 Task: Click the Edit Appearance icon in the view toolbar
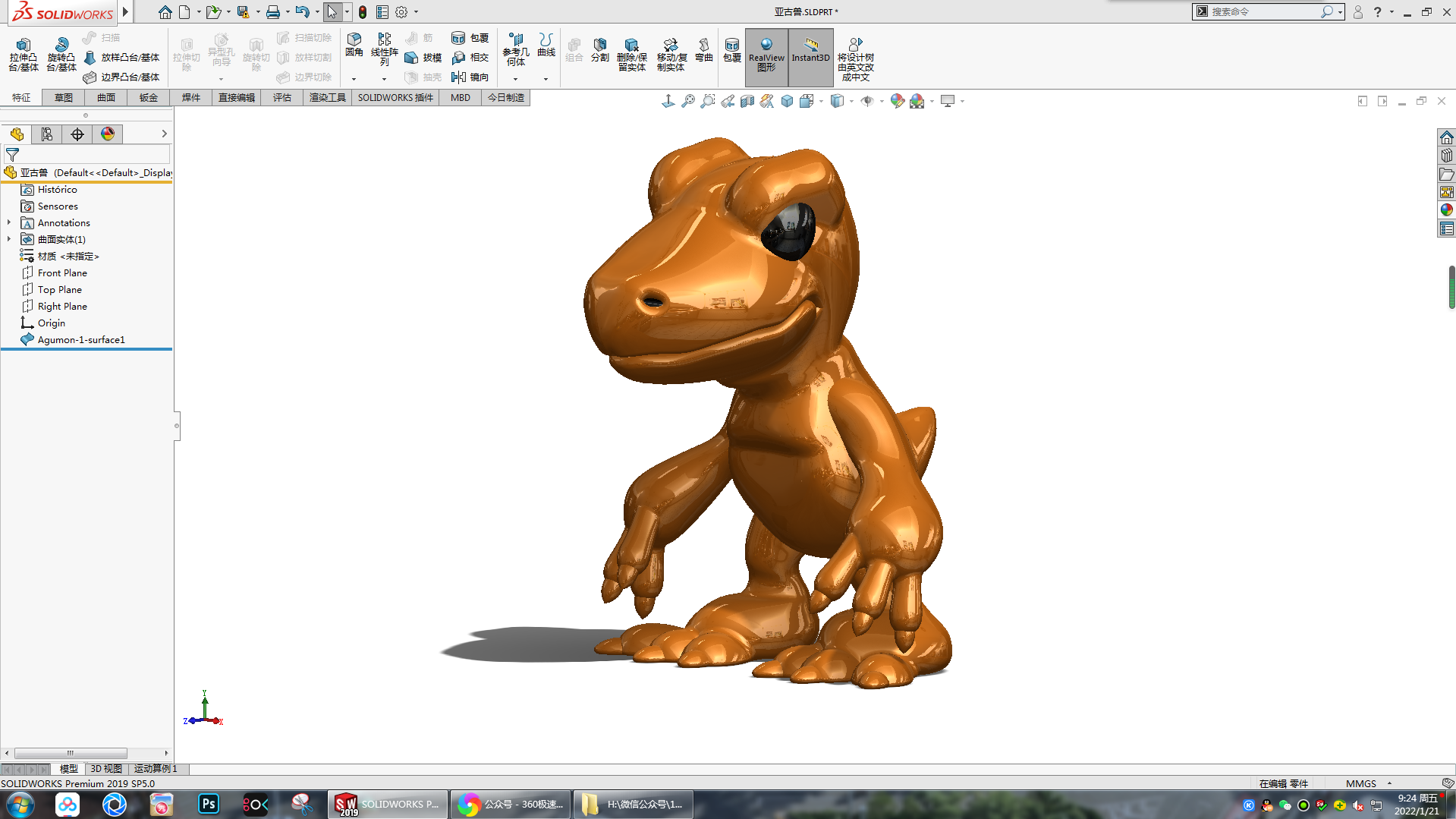click(898, 101)
